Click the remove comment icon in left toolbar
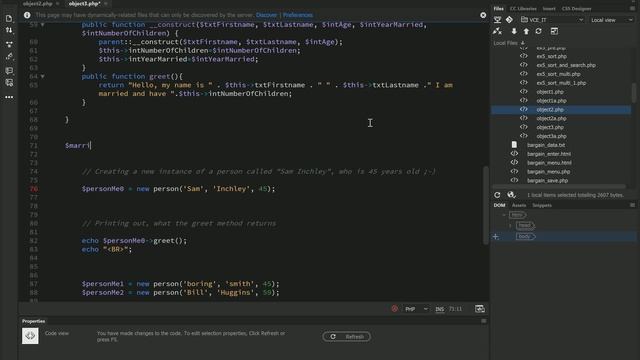This screenshot has width=640, height=360. coord(9,83)
